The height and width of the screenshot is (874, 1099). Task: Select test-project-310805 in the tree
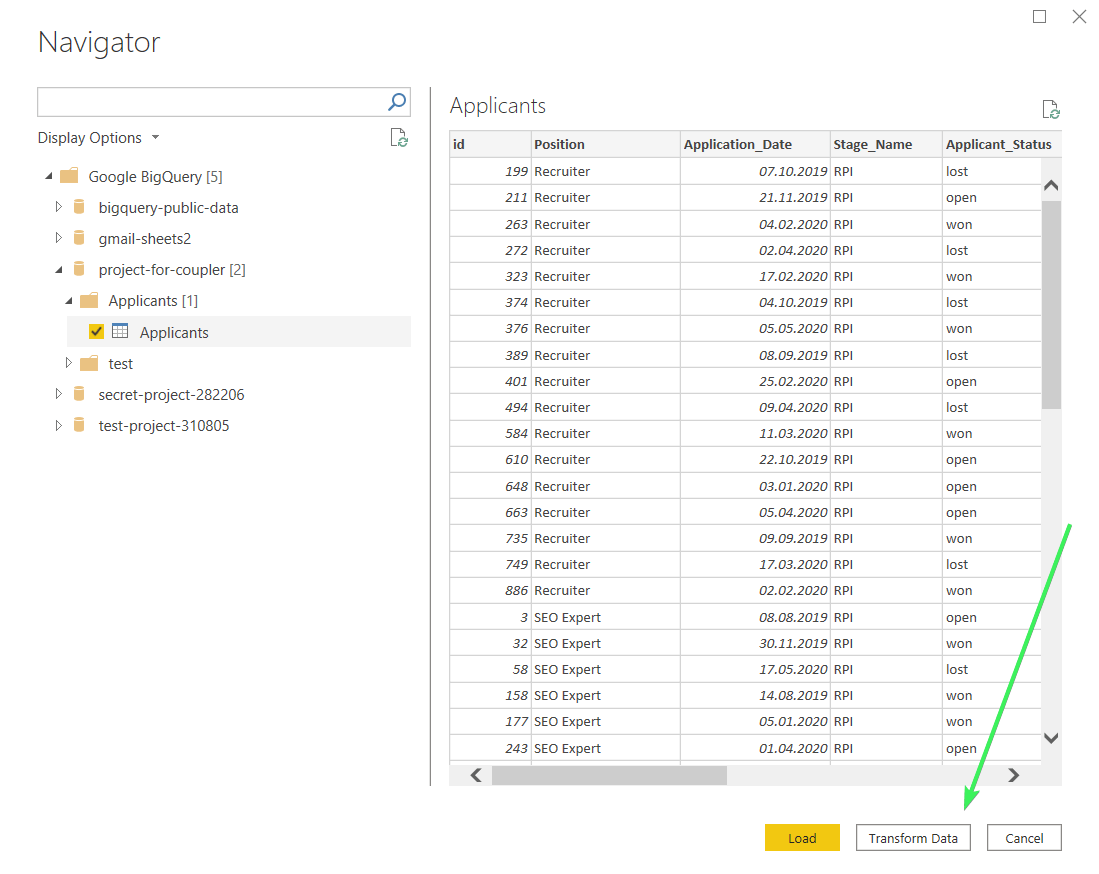(x=163, y=425)
